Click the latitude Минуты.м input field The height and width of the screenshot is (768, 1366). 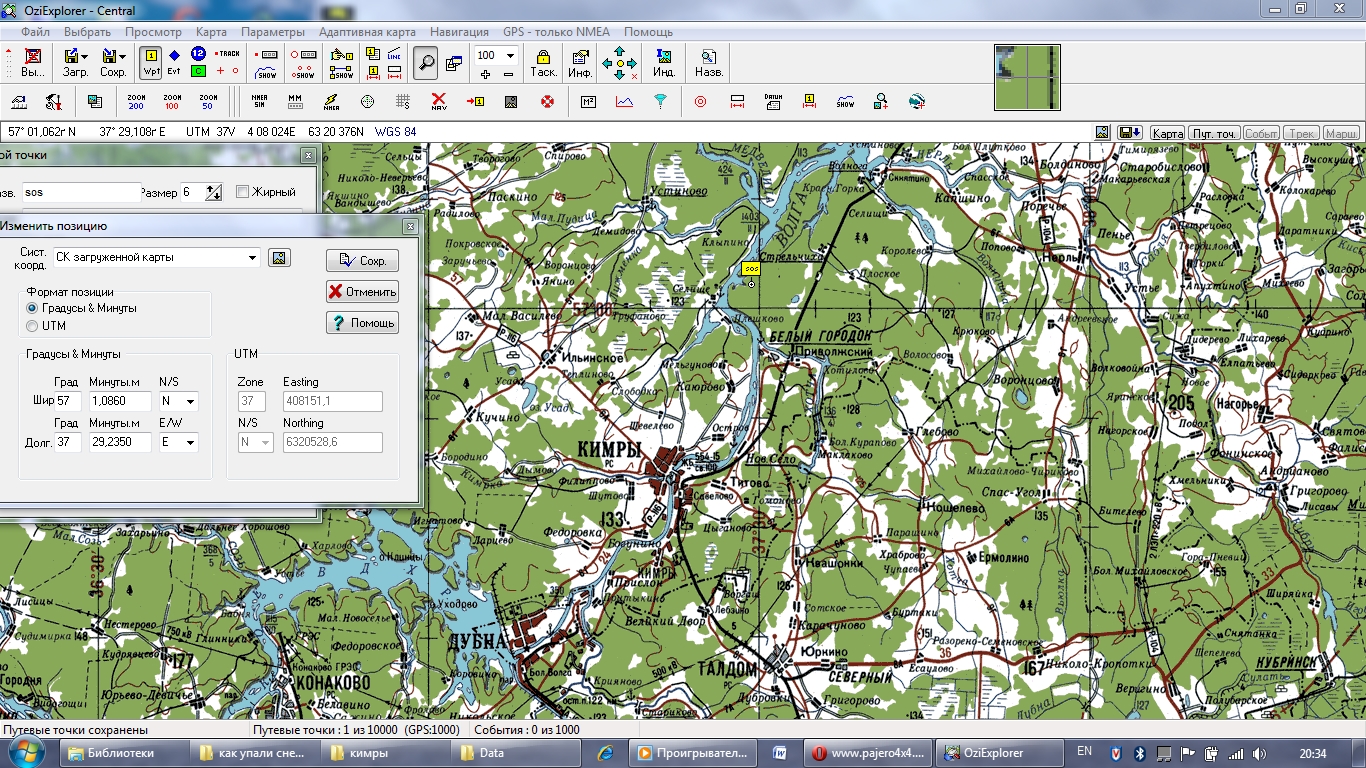tap(119, 402)
